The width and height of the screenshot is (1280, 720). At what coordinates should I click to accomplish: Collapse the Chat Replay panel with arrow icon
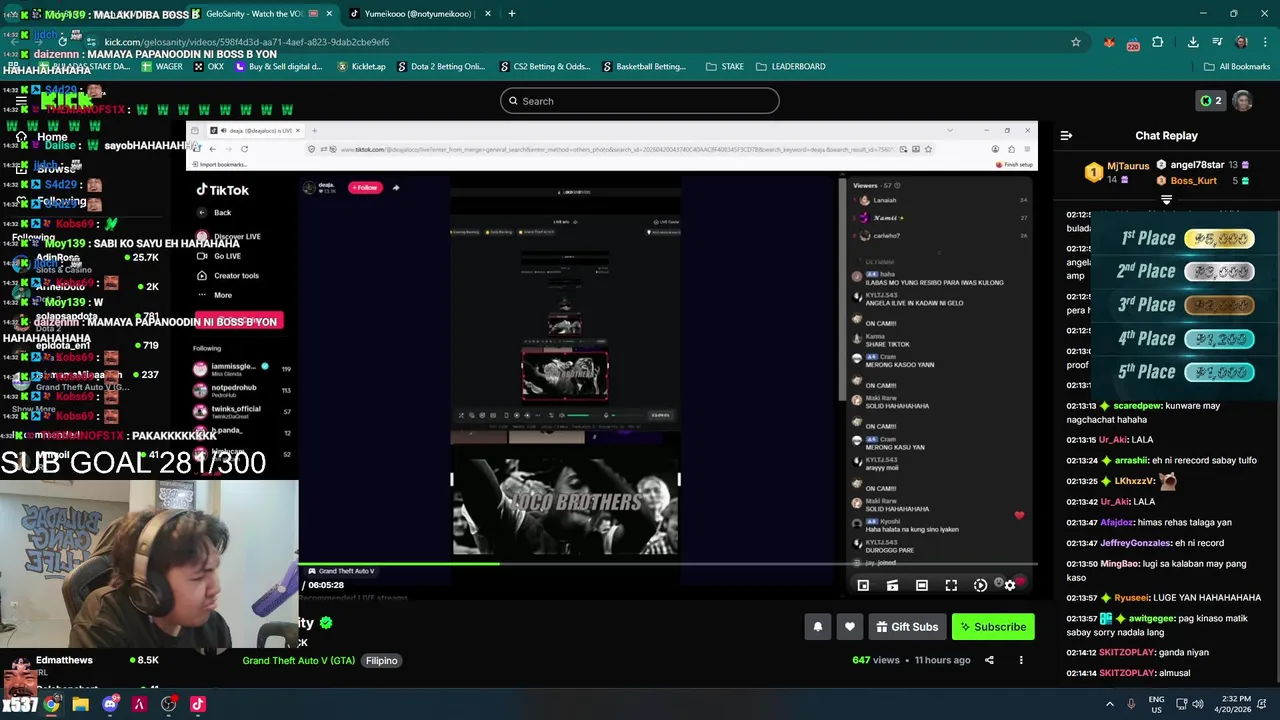pyautogui.click(x=1066, y=135)
